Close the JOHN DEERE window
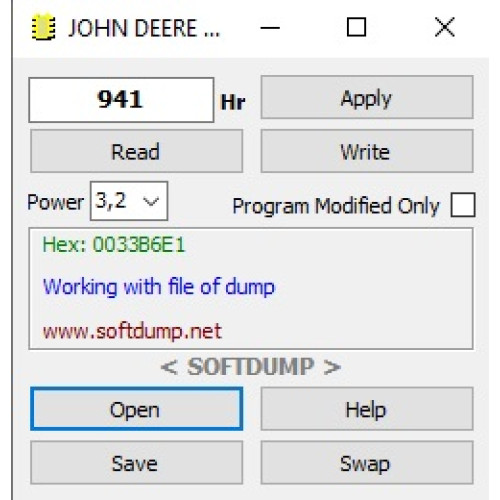Screen dimensions: 500x500 point(445,27)
